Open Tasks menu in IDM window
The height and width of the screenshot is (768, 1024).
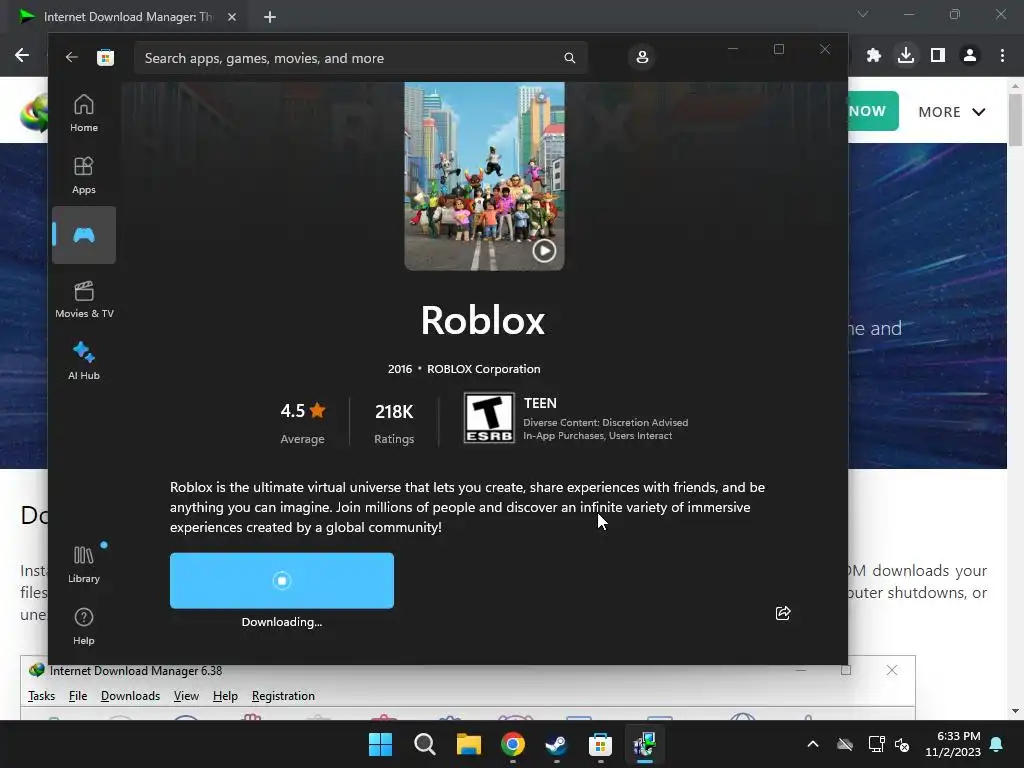click(x=41, y=696)
